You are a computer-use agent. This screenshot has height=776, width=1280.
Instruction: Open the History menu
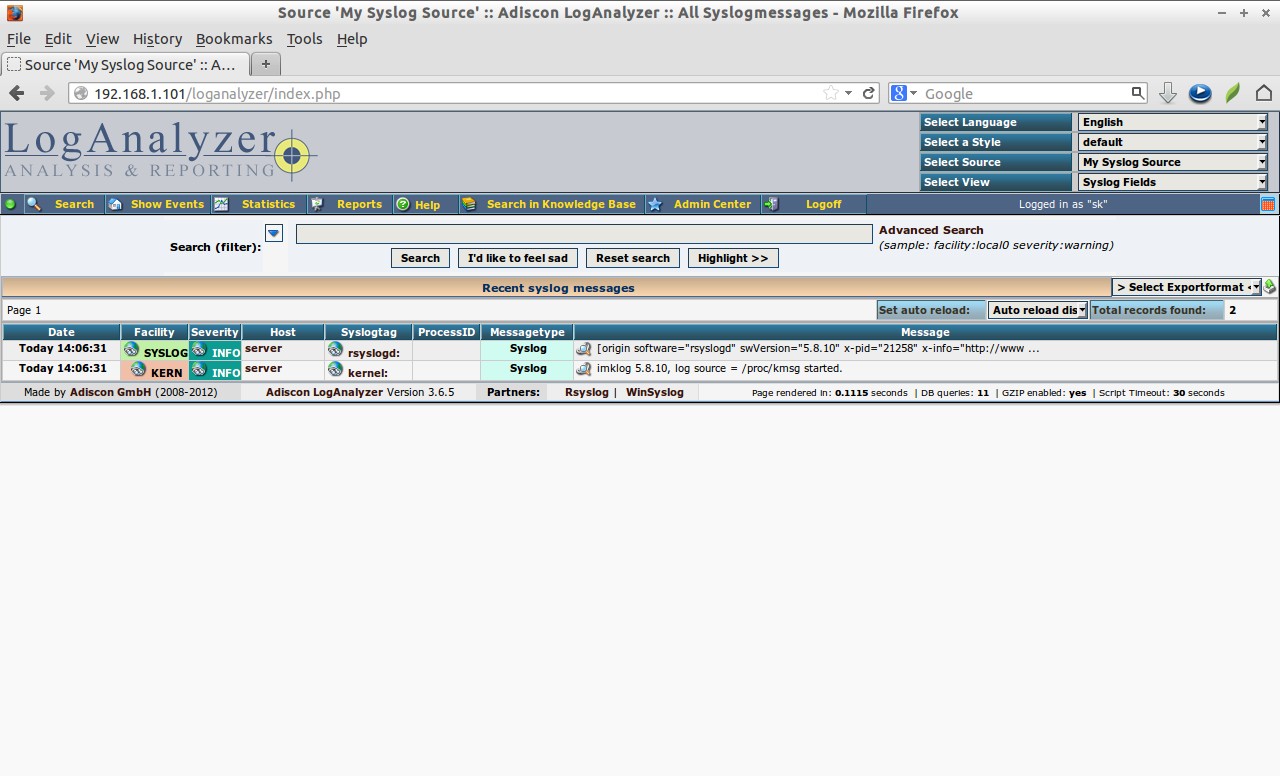point(158,39)
